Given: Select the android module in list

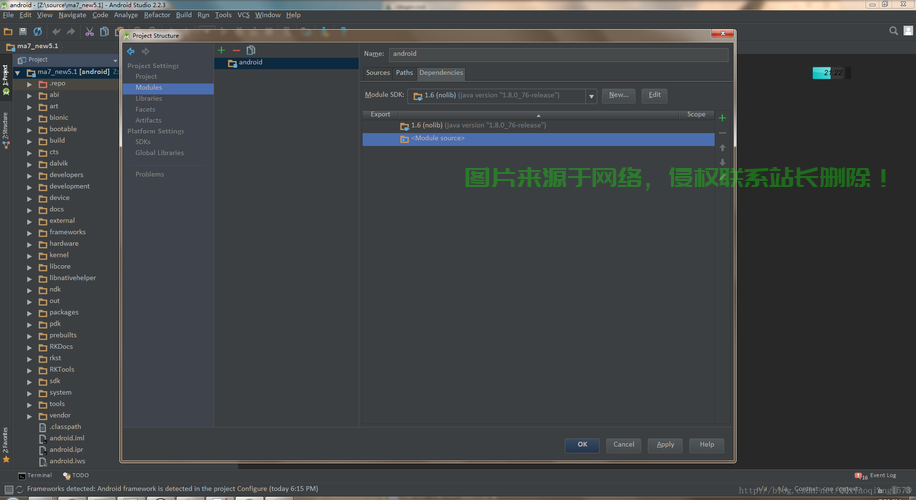Looking at the screenshot, I should pyautogui.click(x=286, y=63).
